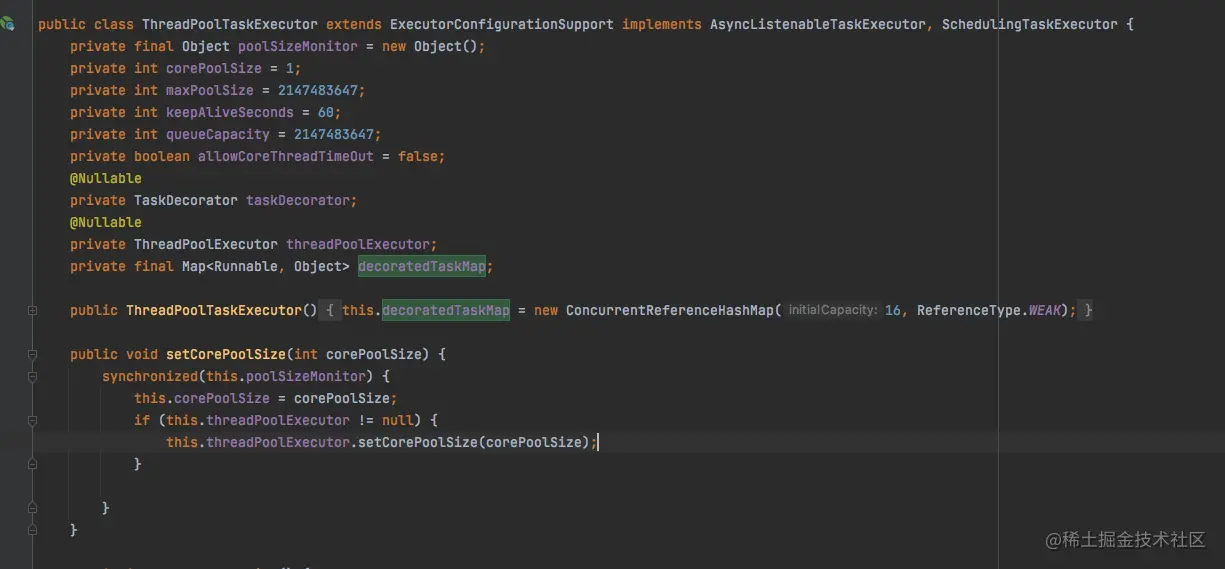Click fold end marker of setCorePoolSize method
Image resolution: width=1225 pixels, height=569 pixels.
(32, 531)
